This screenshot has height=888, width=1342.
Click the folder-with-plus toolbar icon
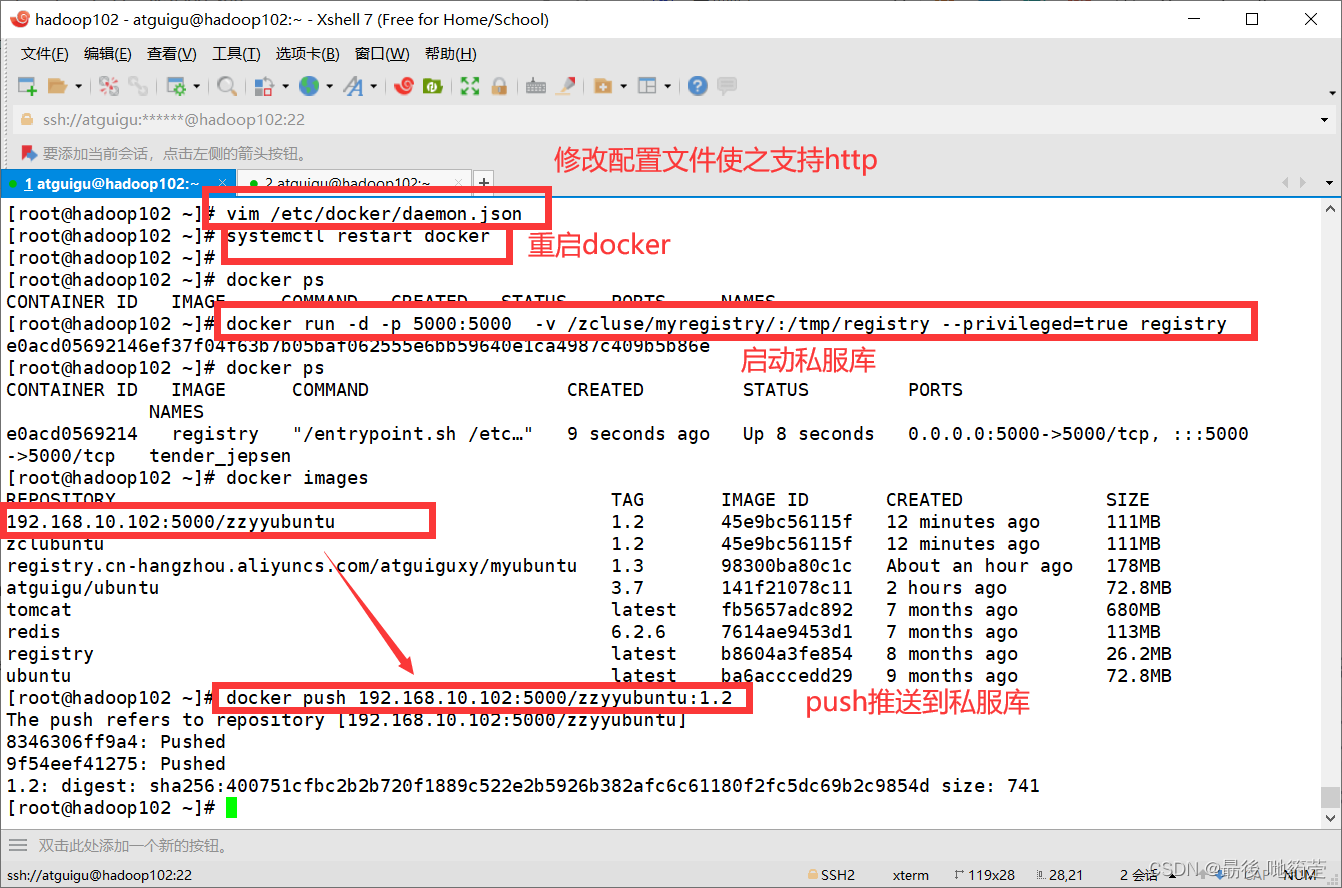click(603, 86)
